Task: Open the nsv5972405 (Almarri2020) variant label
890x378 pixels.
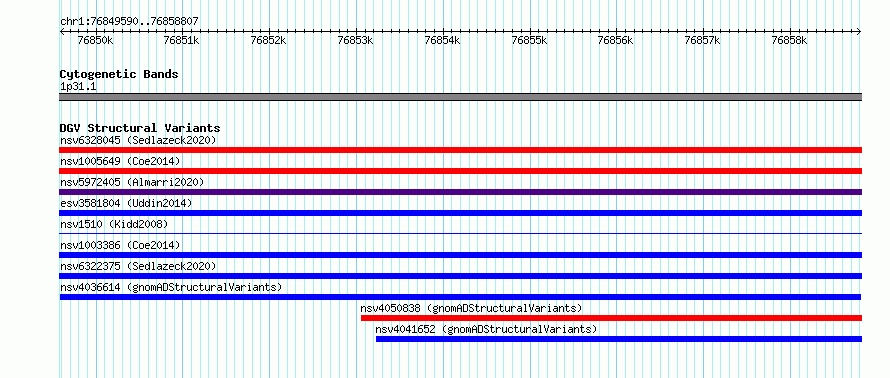Action: [x=132, y=182]
